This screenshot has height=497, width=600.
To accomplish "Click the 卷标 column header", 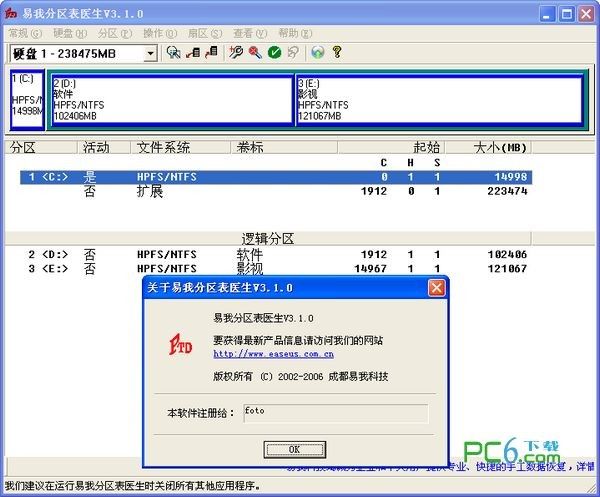I will click(x=284, y=147).
